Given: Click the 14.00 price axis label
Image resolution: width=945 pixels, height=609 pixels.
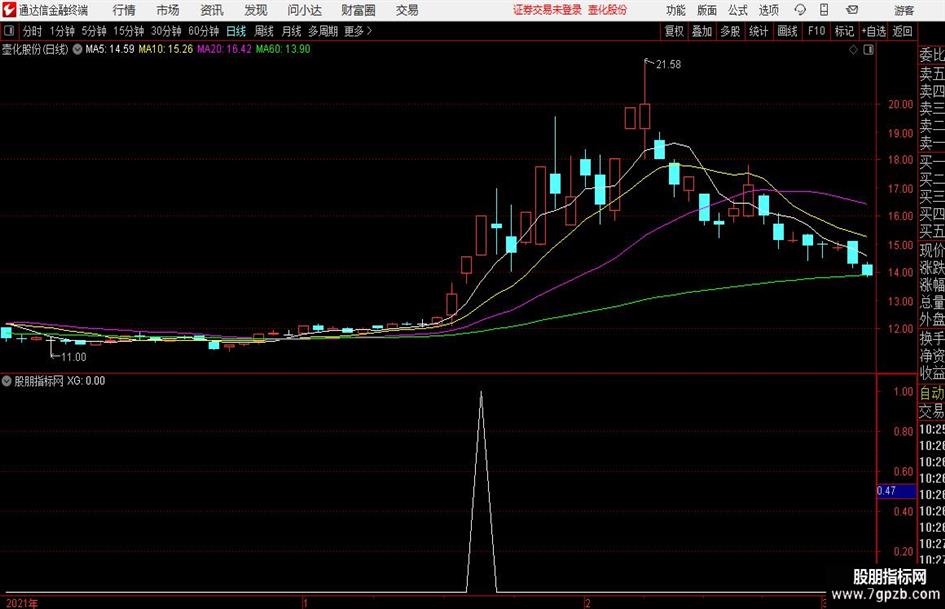Looking at the screenshot, I should [900, 273].
